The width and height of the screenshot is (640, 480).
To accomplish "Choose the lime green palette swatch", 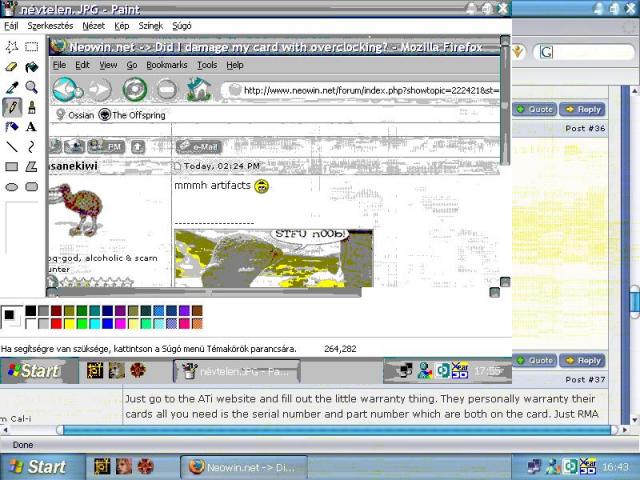I will coord(82,324).
